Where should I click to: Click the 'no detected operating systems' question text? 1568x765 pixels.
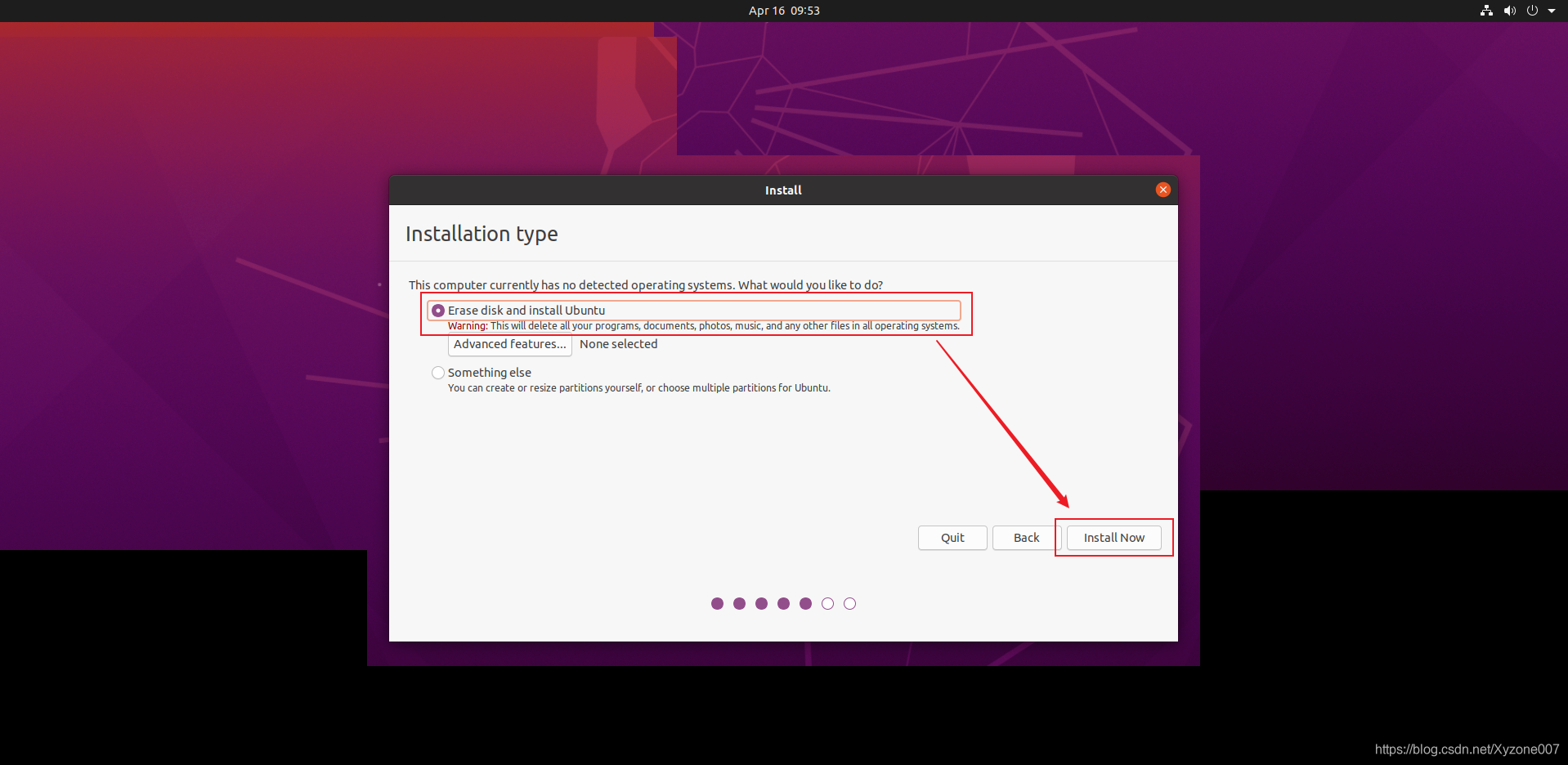646,285
